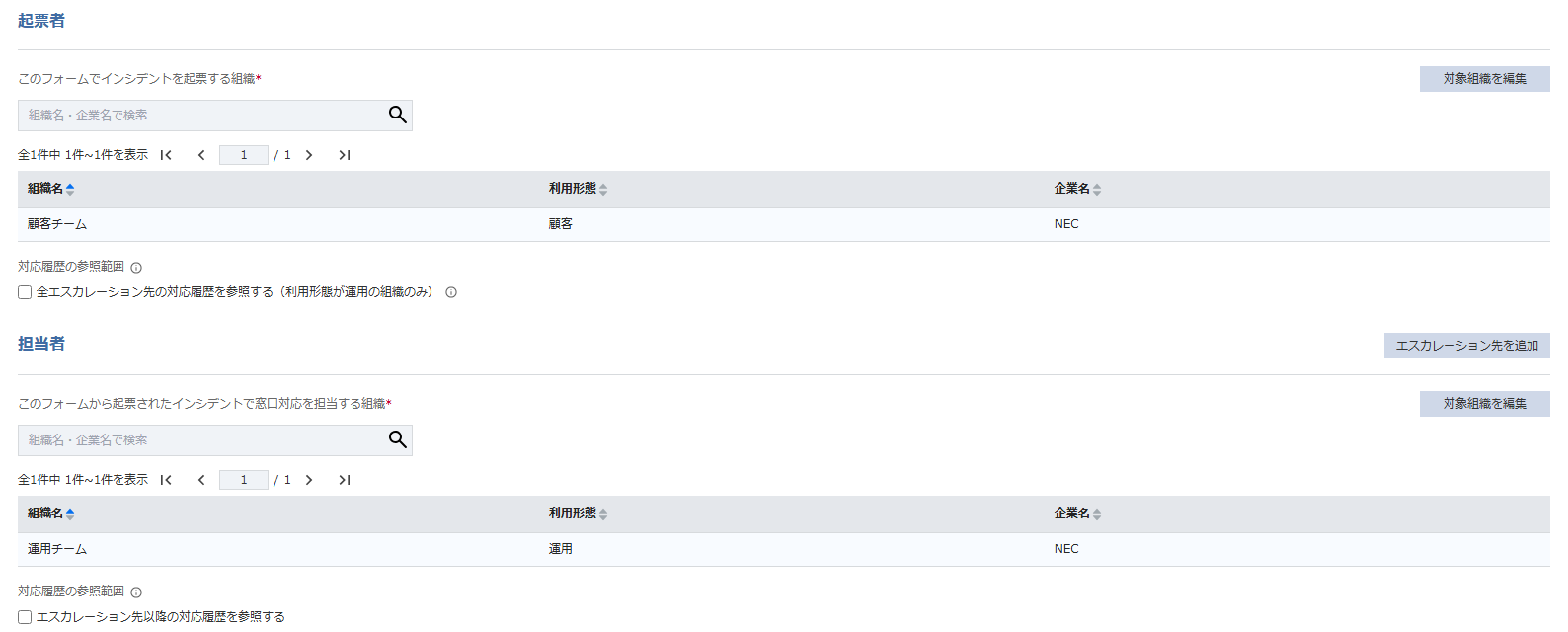Go to last page in 起票者 table

coord(345,155)
